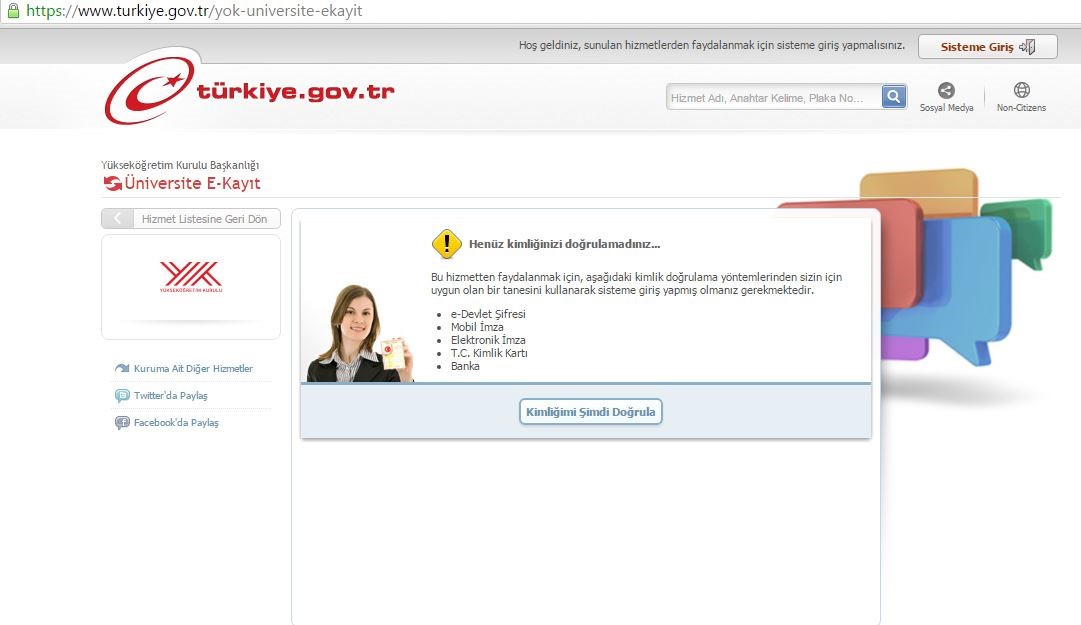Switch to Non-Citizens globe icon
Image resolution: width=1081 pixels, height=625 pixels.
point(1022,90)
